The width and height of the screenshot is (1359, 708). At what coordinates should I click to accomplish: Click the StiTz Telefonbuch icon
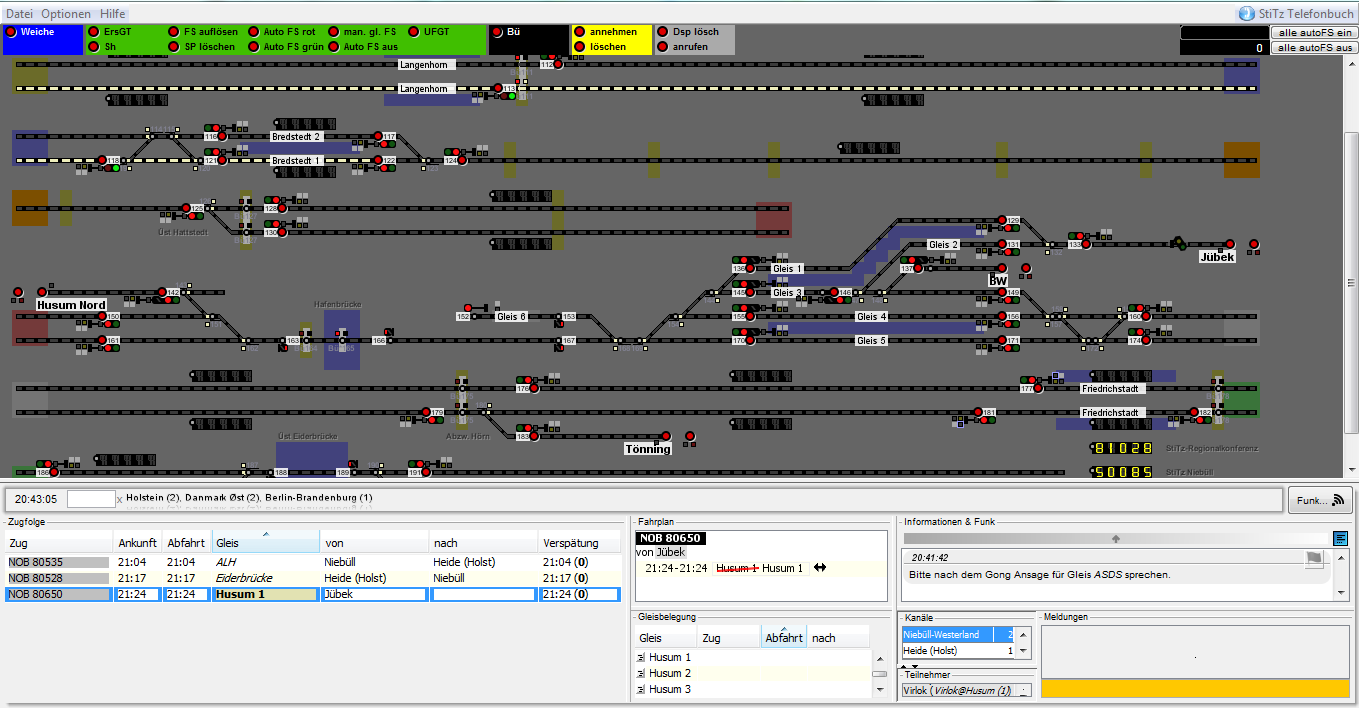[x=1246, y=14]
